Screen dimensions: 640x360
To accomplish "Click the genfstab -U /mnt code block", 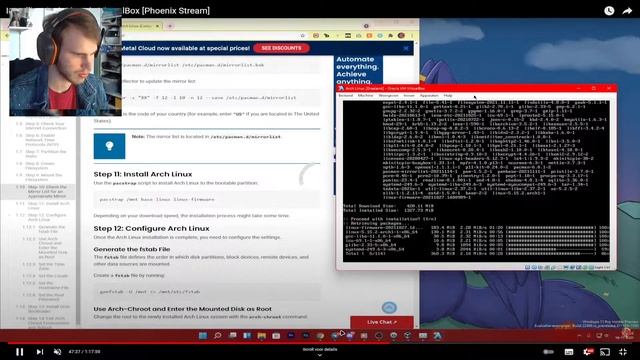I will coord(207,292).
